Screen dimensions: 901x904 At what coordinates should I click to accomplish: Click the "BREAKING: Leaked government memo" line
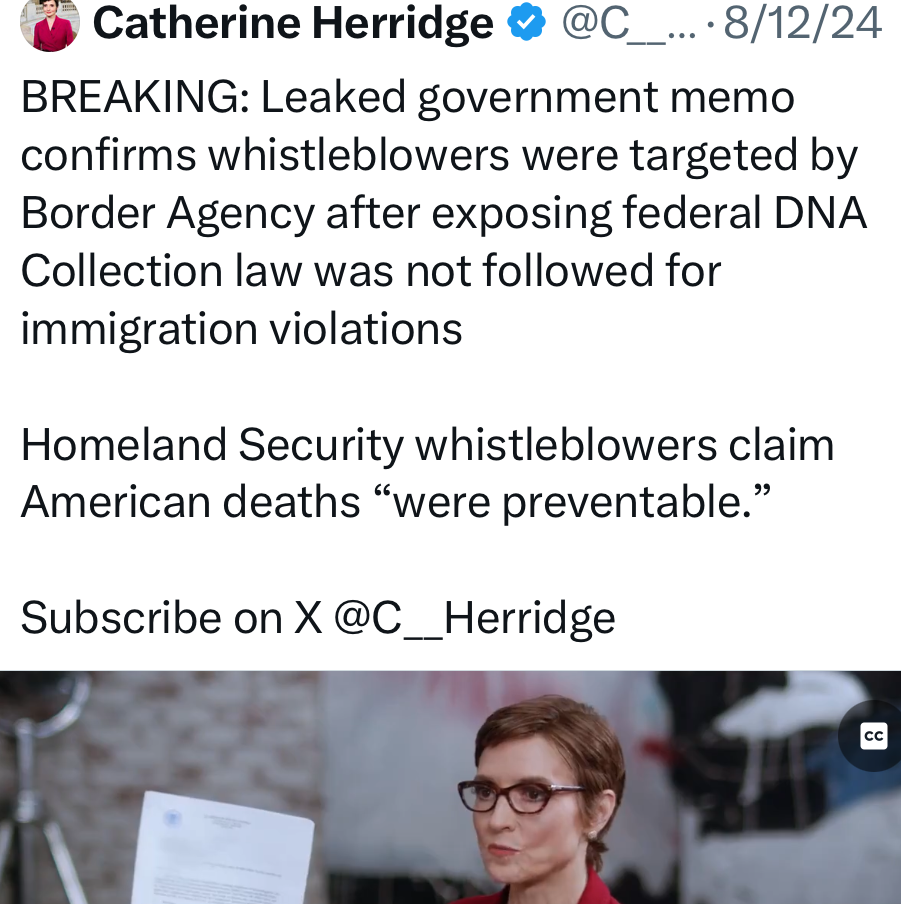(408, 97)
